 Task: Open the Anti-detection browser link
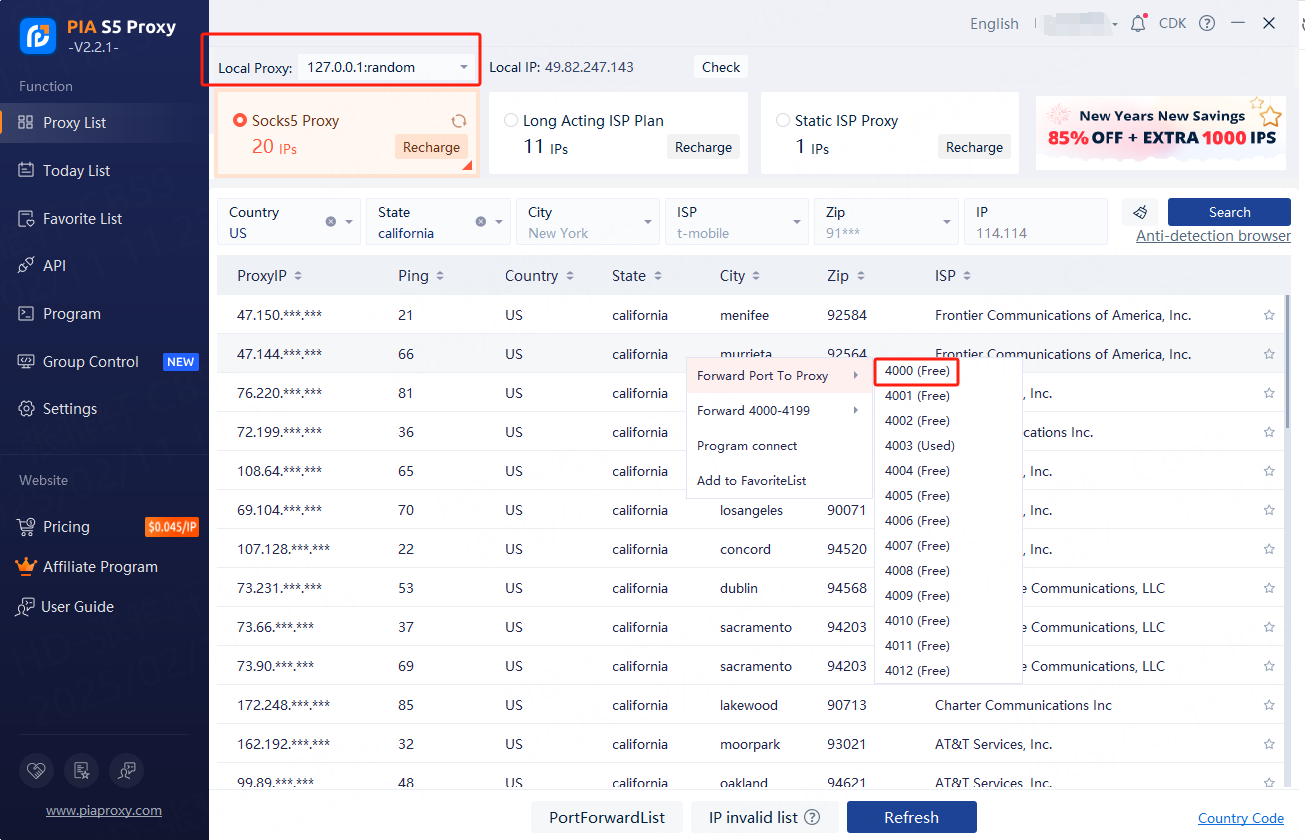click(x=1213, y=236)
